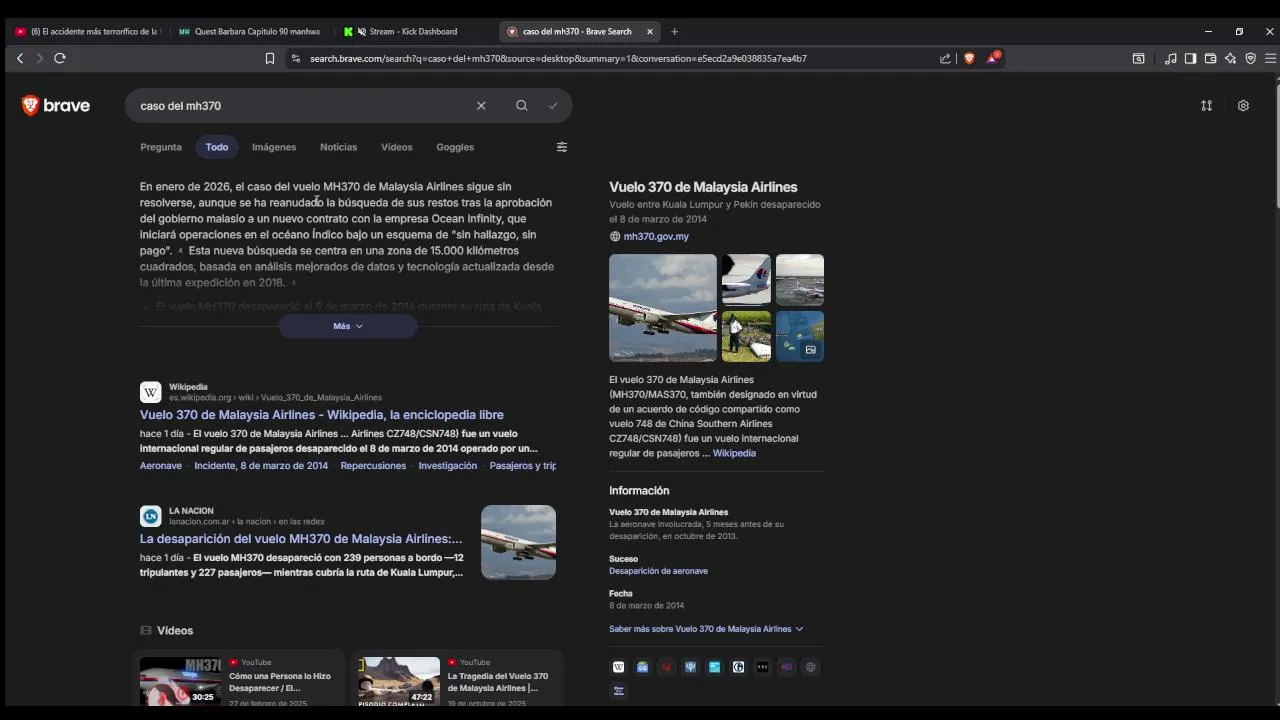Switch to Quest Barbara Capitulo 90 tab
The image size is (1280, 720).
coord(250,31)
